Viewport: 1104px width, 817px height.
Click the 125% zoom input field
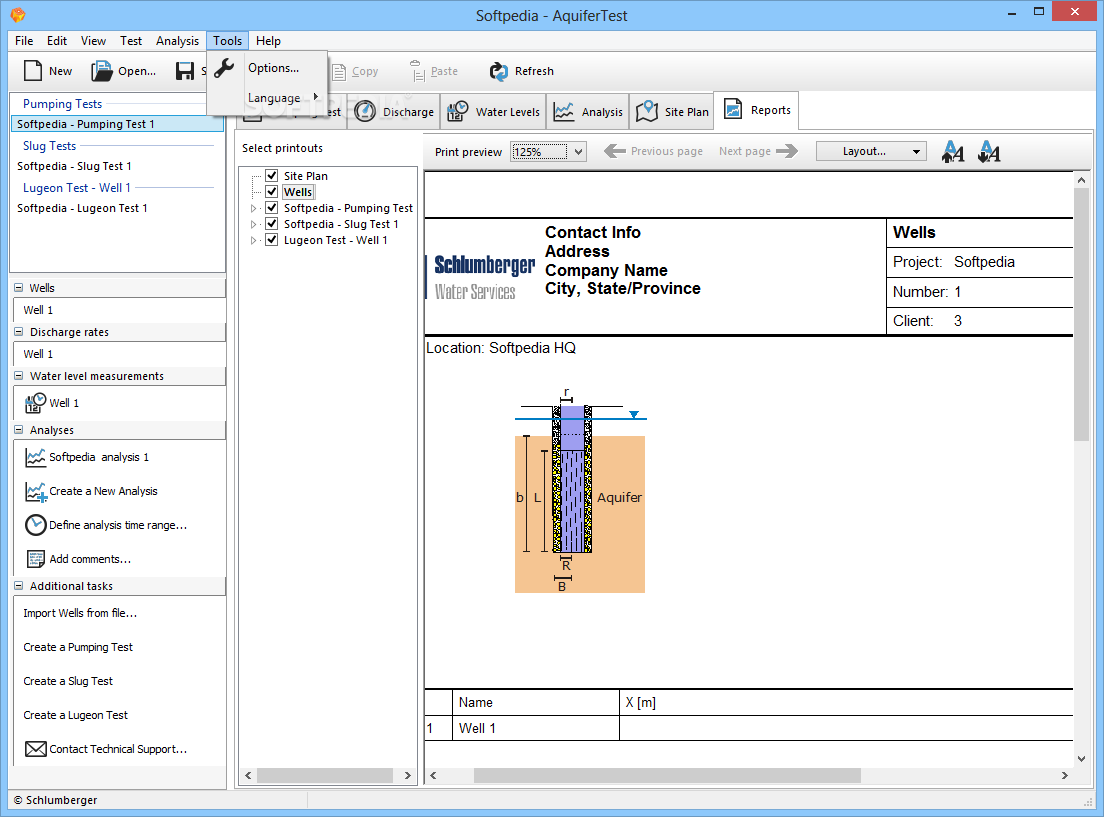click(x=539, y=151)
